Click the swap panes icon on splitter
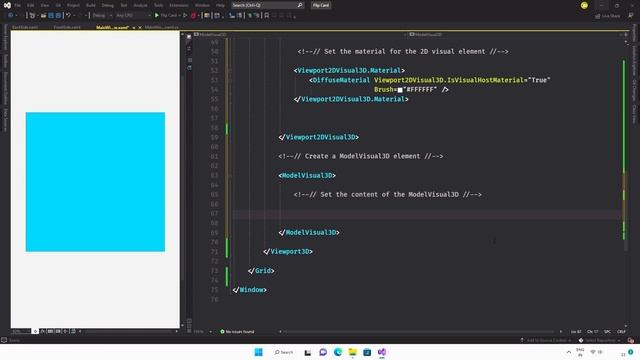The width and height of the screenshot is (640, 360). pyautogui.click(x=189, y=48)
